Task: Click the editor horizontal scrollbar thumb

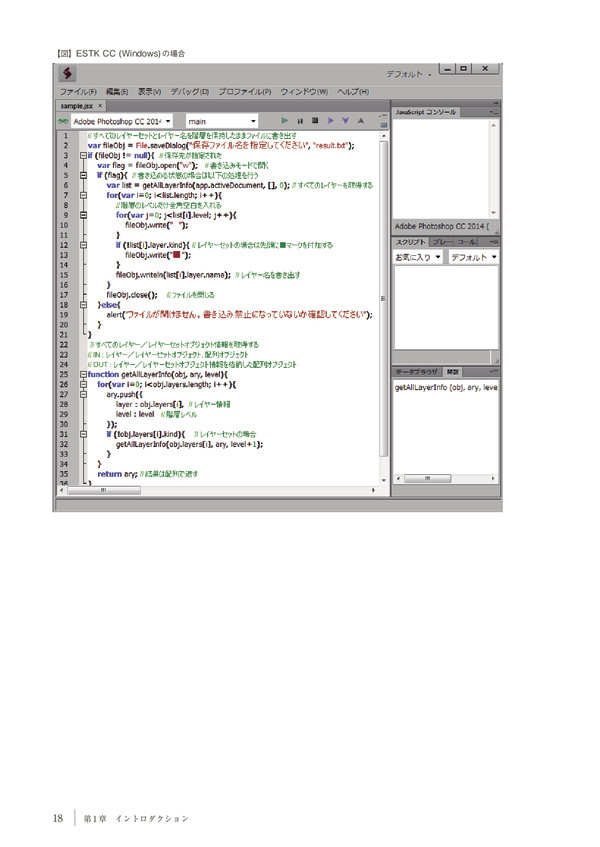Action: click(104, 490)
